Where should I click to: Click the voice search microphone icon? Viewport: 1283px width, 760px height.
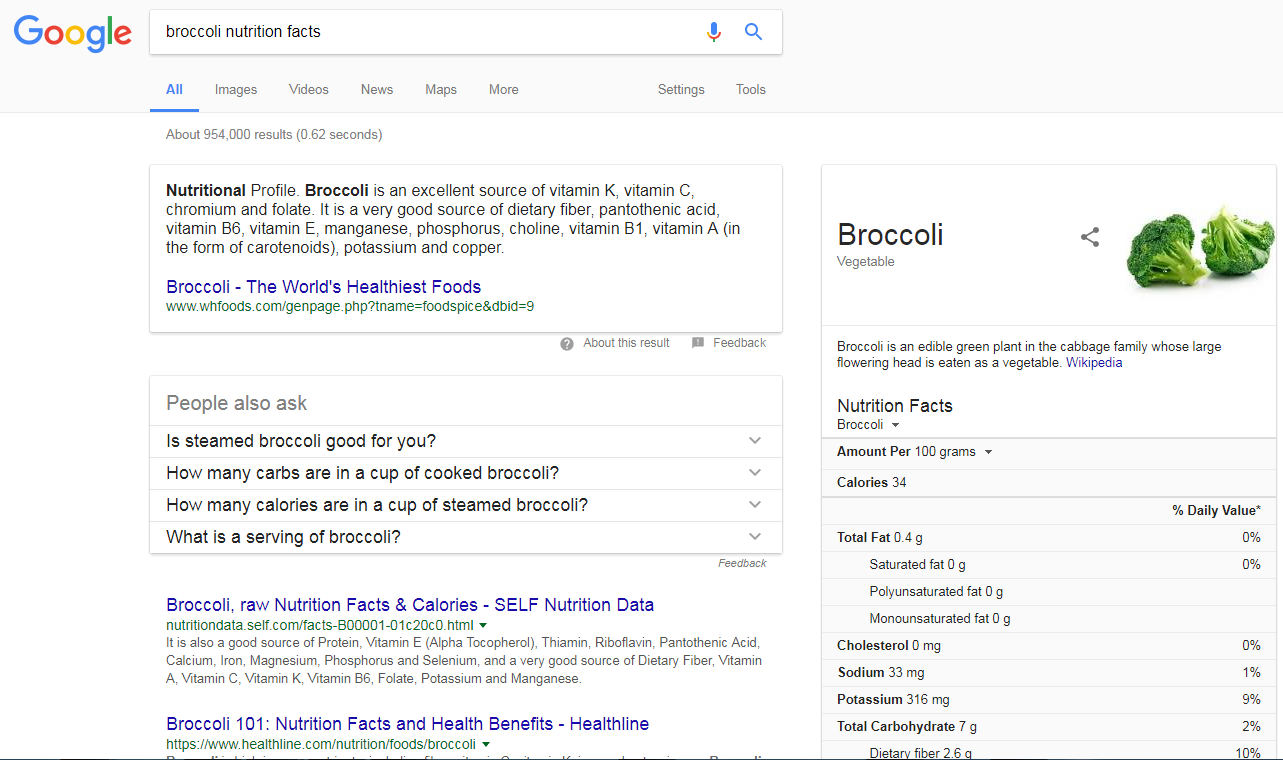pos(713,32)
